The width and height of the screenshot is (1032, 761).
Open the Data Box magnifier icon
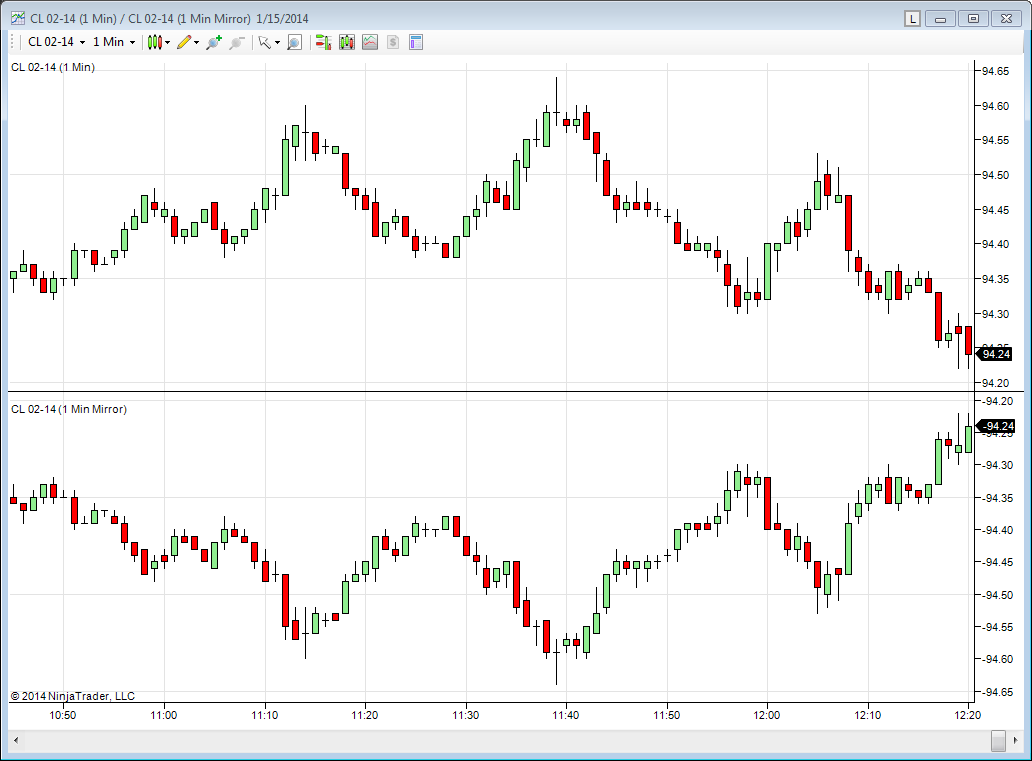294,42
